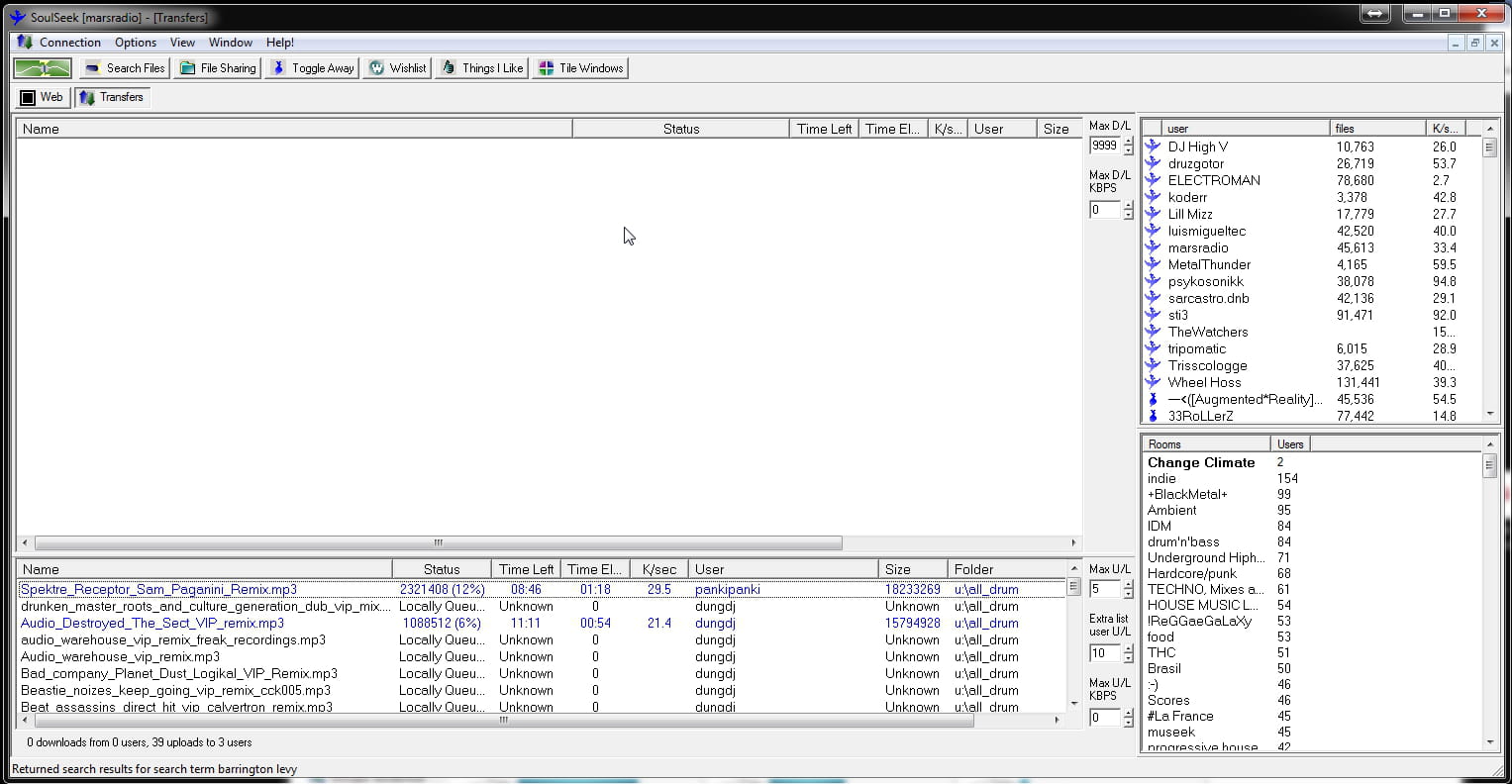This screenshot has height=784, width=1512.
Task: Click user pankipanki in uploads list
Action: click(x=728, y=589)
